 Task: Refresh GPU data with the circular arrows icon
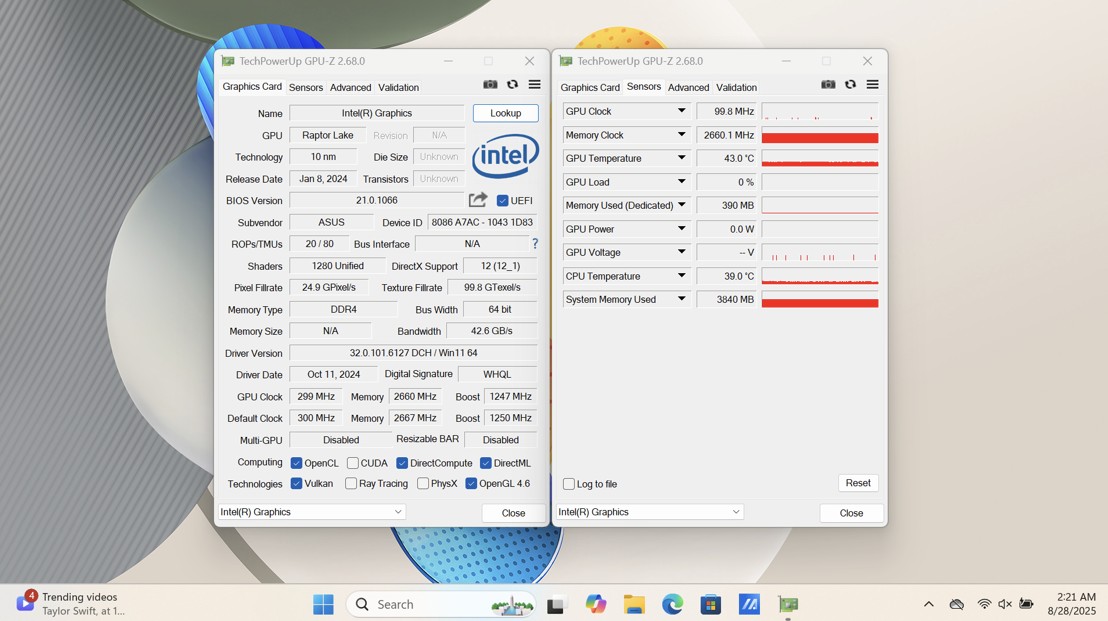coord(512,84)
